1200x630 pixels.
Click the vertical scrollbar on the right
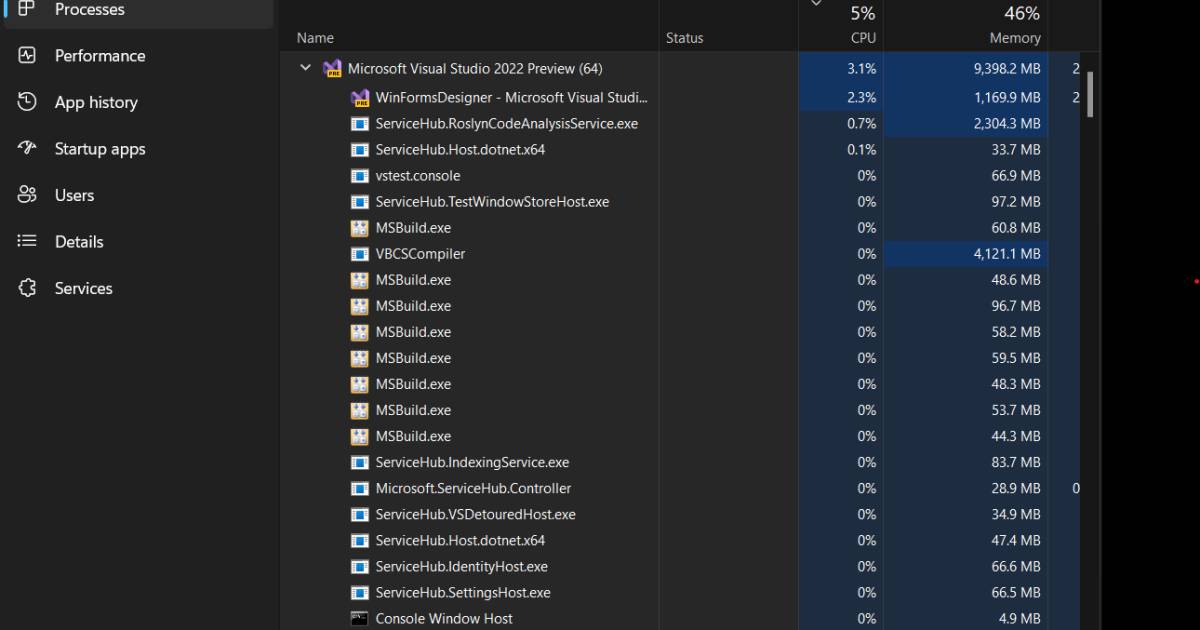click(1090, 95)
